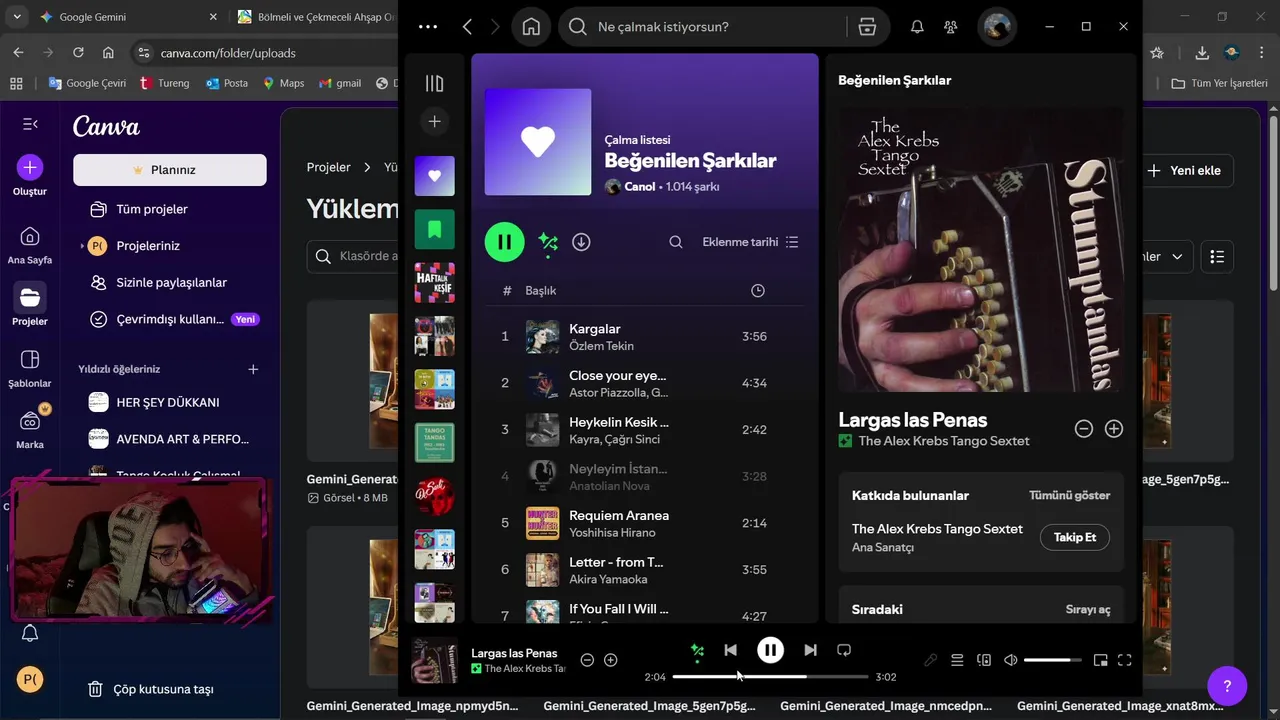Add the song to a playlist via the right panel plus
This screenshot has height=720, width=1280.
[x=1113, y=429]
